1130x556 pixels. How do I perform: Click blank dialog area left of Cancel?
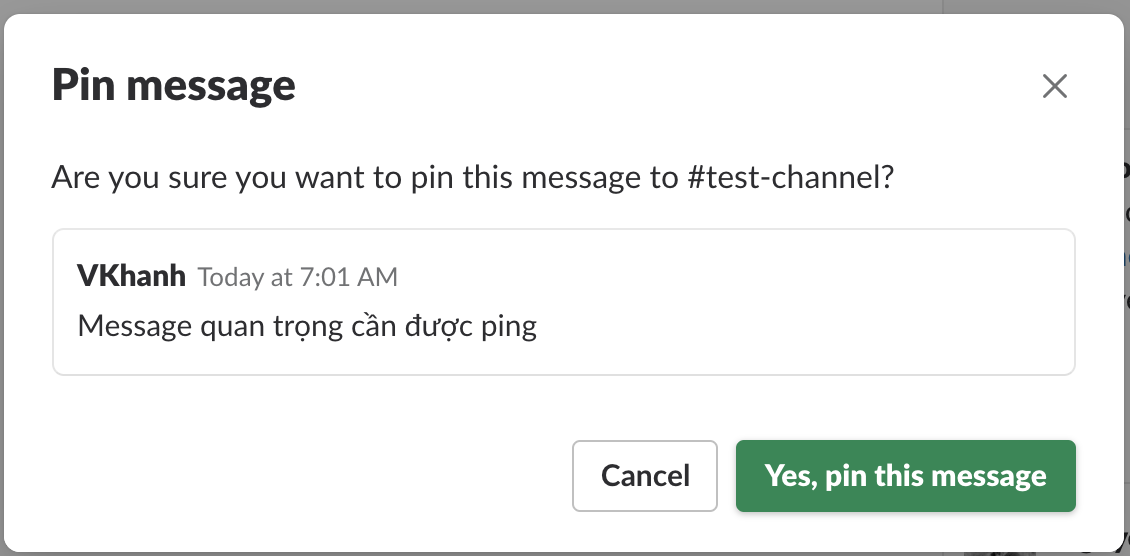300,476
